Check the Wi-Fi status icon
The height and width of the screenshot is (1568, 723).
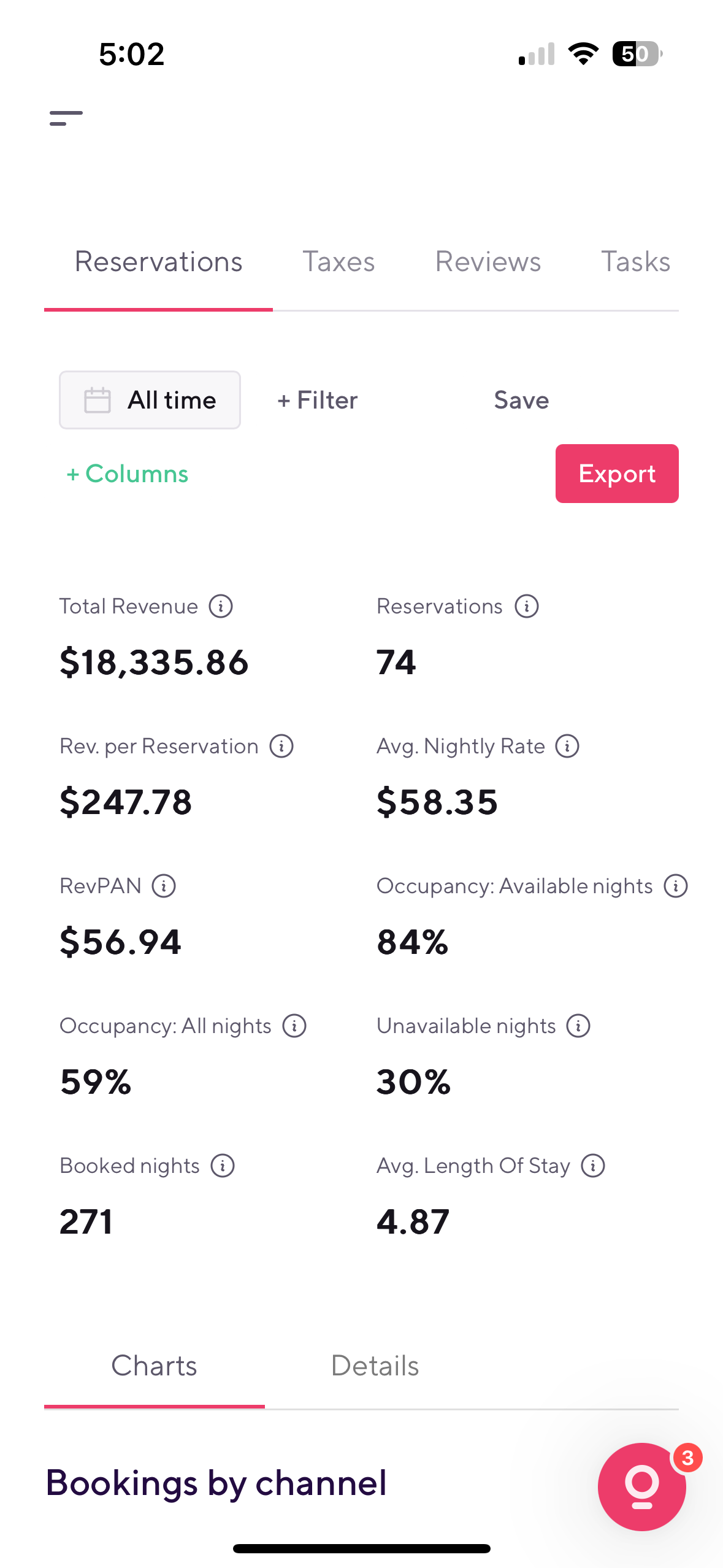[583, 54]
